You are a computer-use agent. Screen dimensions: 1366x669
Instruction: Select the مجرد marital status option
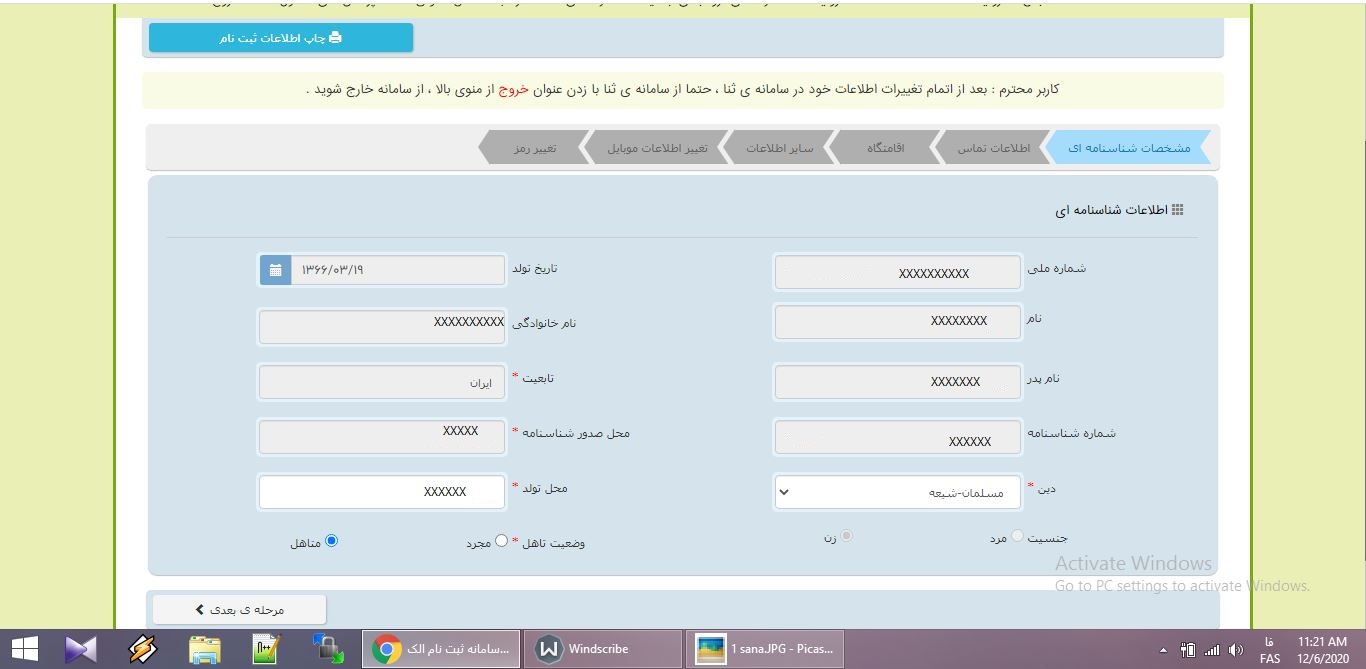[x=501, y=539]
